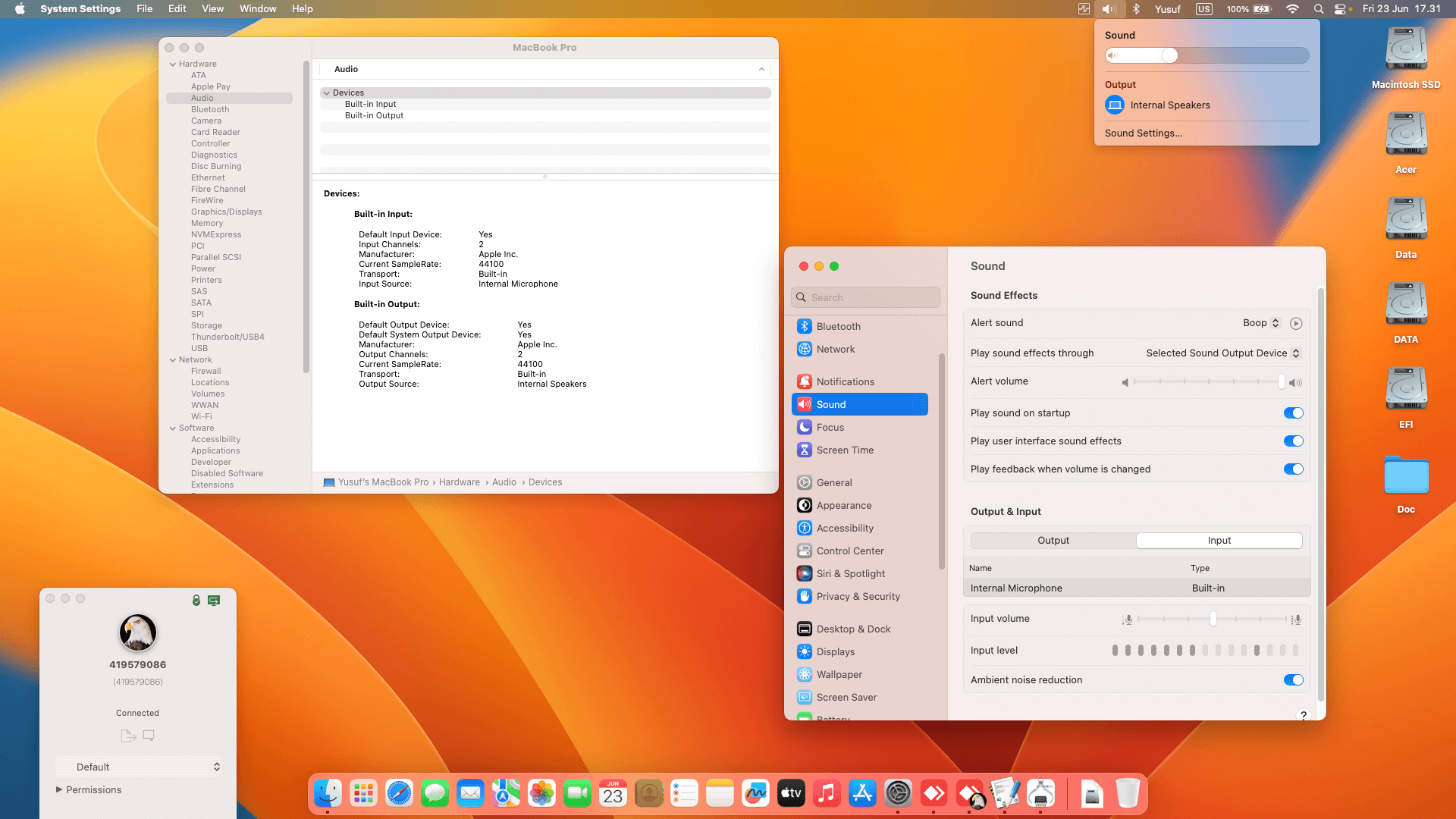This screenshot has width=1456, height=819.
Task: Open Bluetooth settings in System Settings sidebar
Action: (x=860, y=326)
